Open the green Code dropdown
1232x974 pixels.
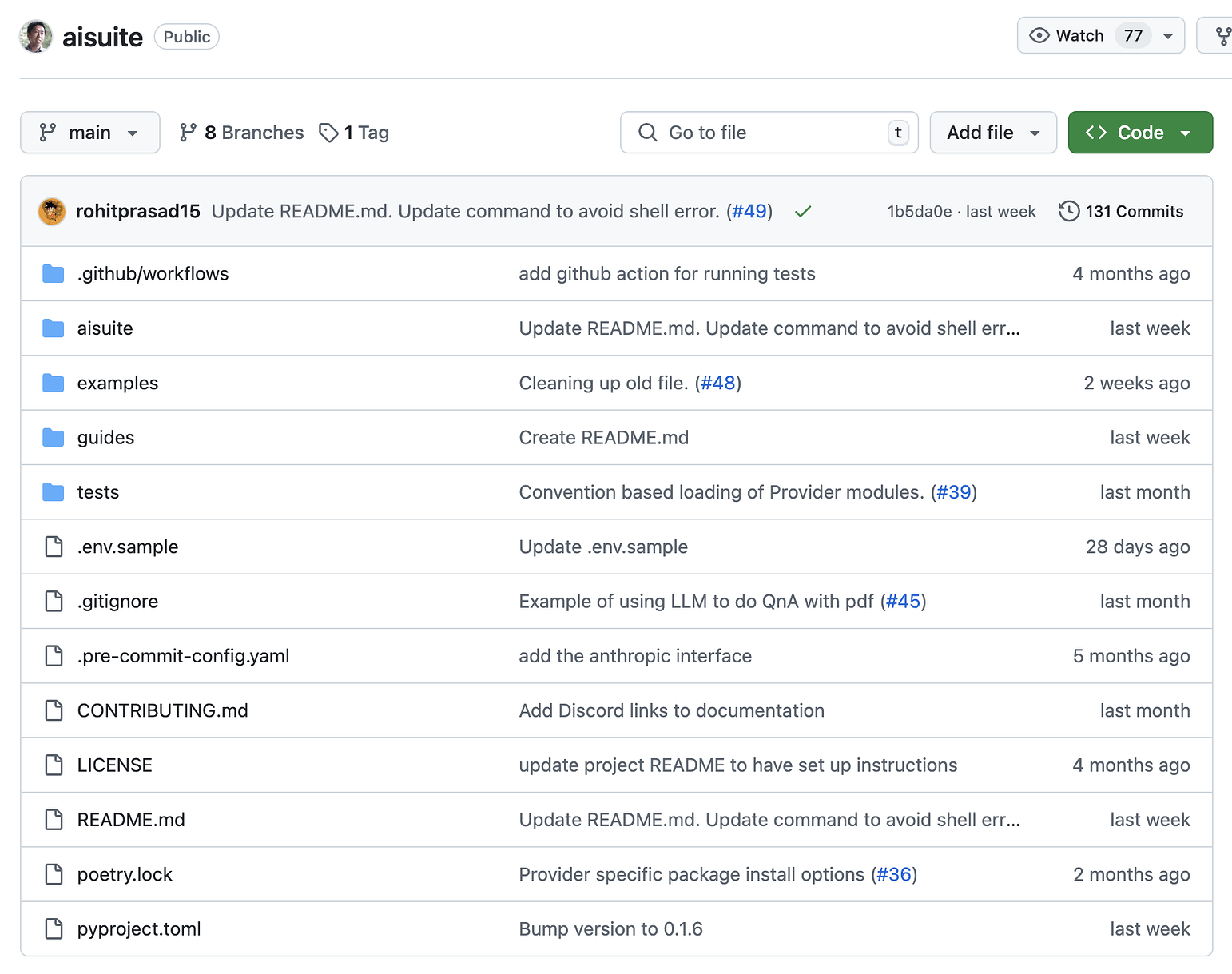click(1139, 133)
